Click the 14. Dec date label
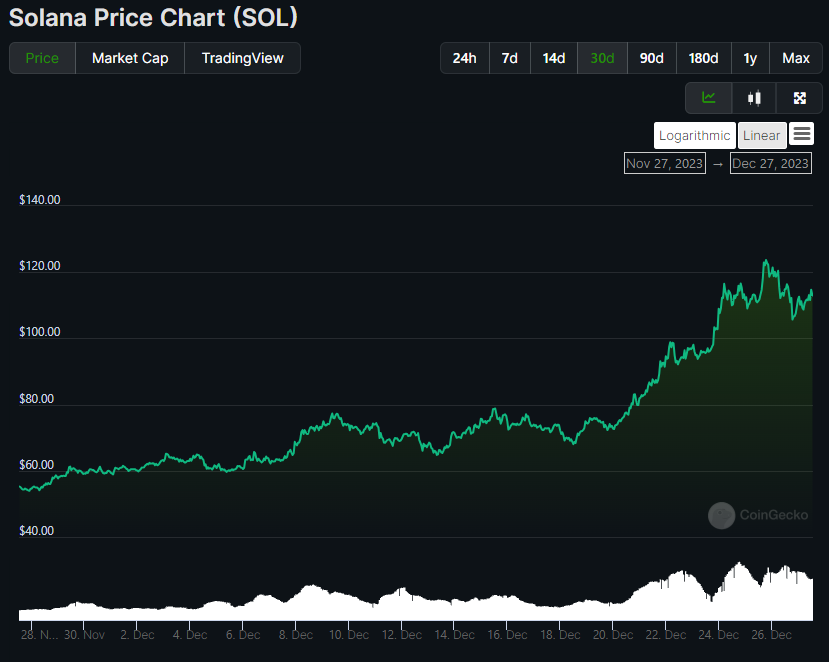This screenshot has height=662, width=829. tap(455, 635)
